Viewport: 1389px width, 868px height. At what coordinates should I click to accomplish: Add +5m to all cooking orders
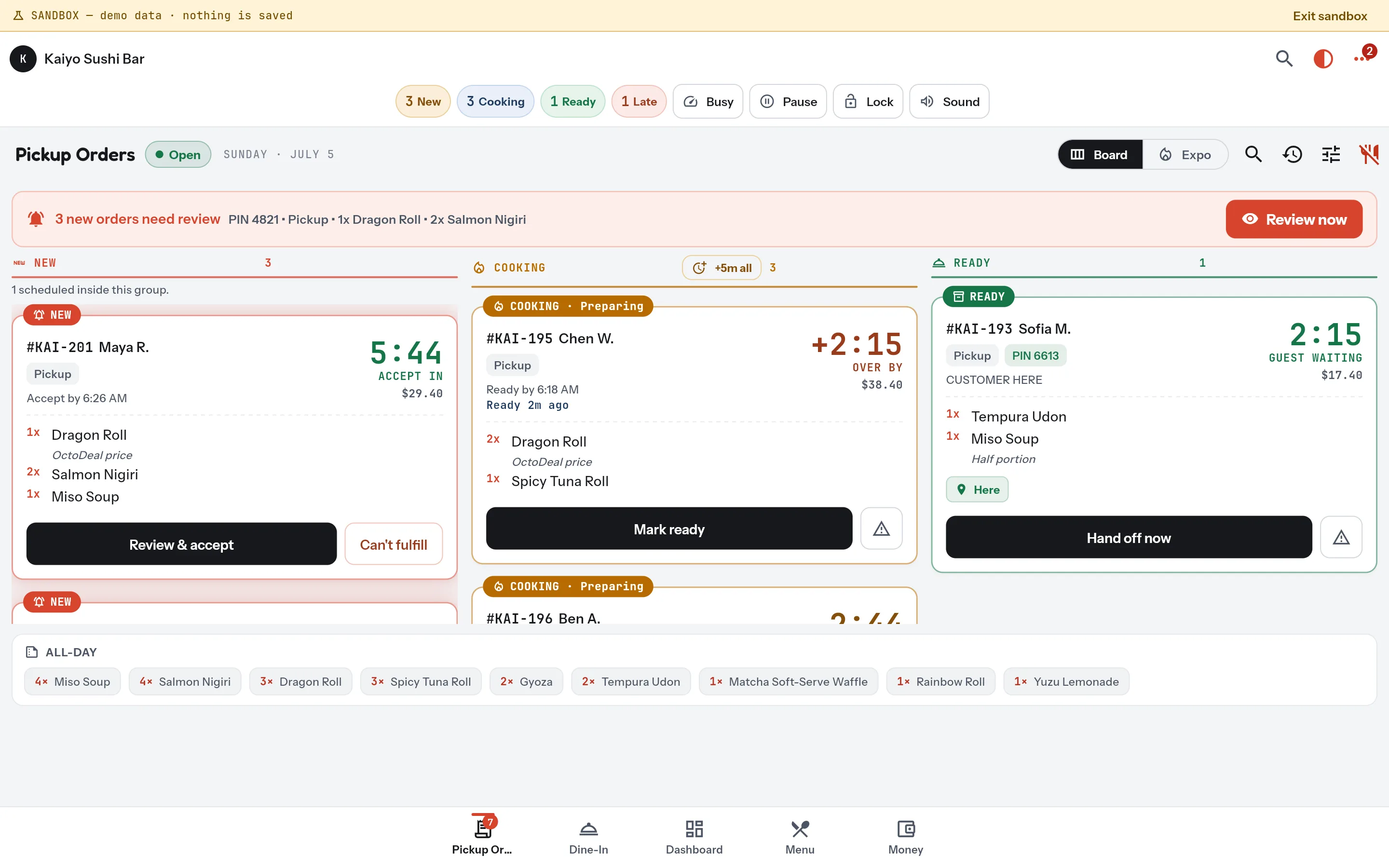coord(722,268)
